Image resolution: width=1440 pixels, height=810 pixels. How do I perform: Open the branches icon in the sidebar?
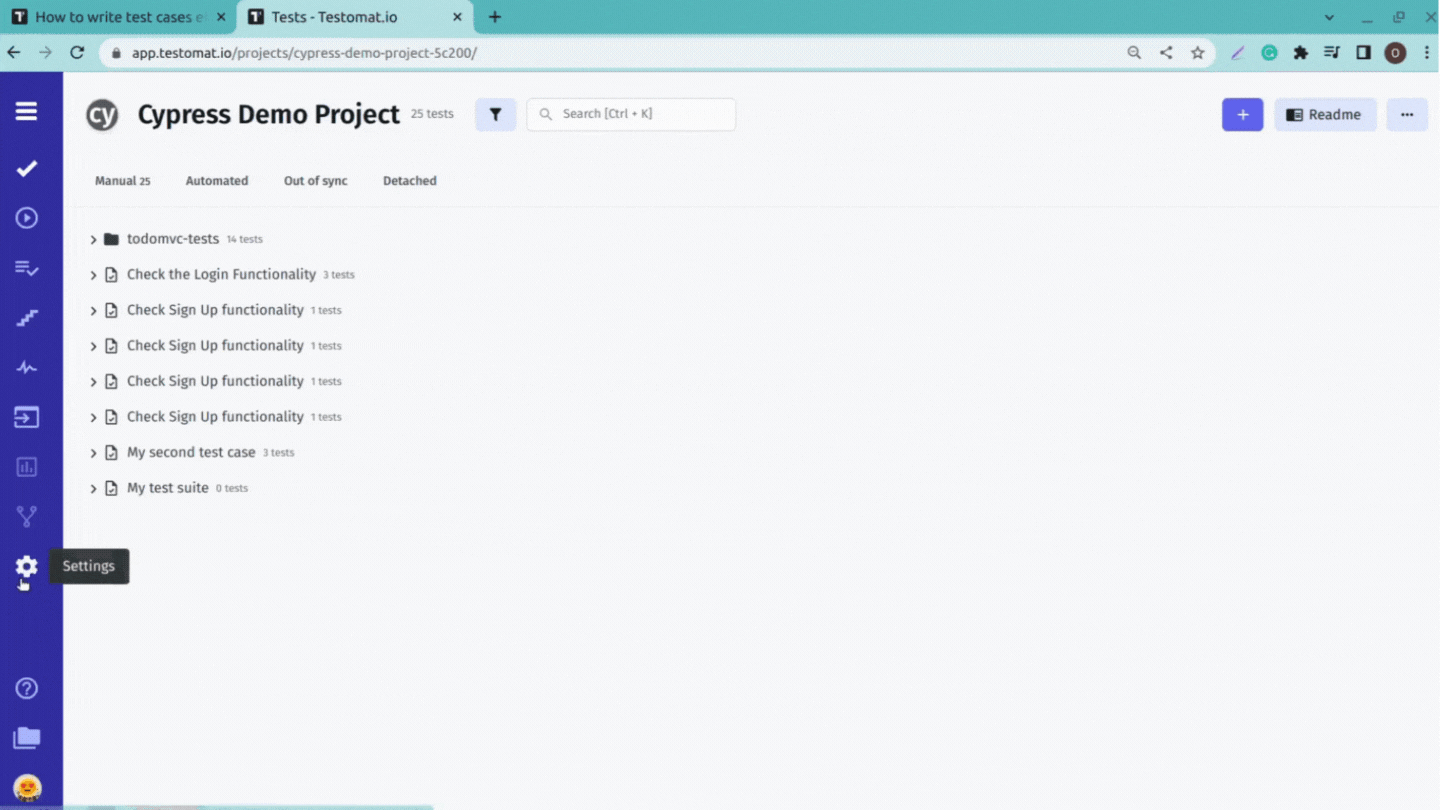[25, 516]
